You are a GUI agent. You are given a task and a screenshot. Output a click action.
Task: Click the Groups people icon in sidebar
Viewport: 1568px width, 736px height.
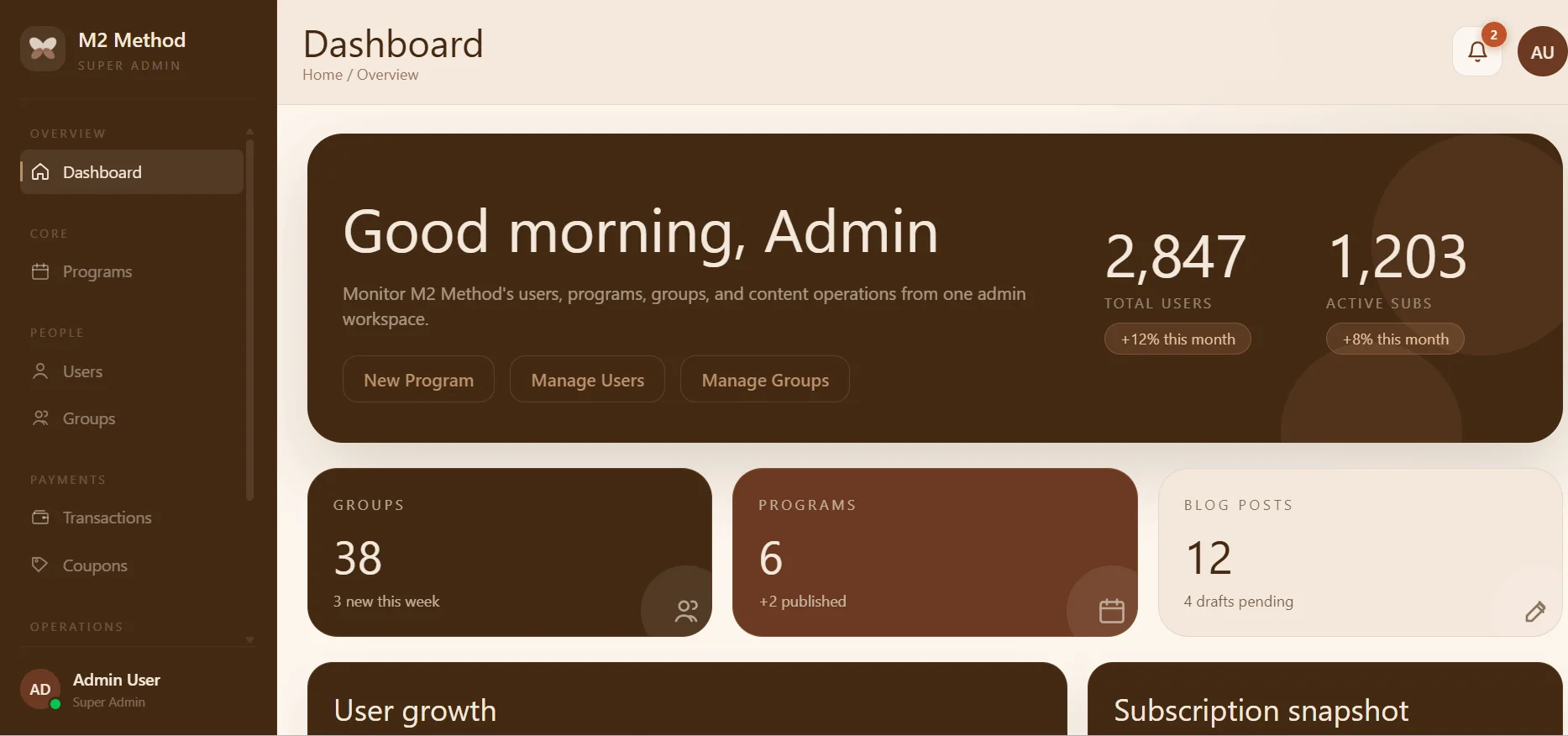coord(40,418)
